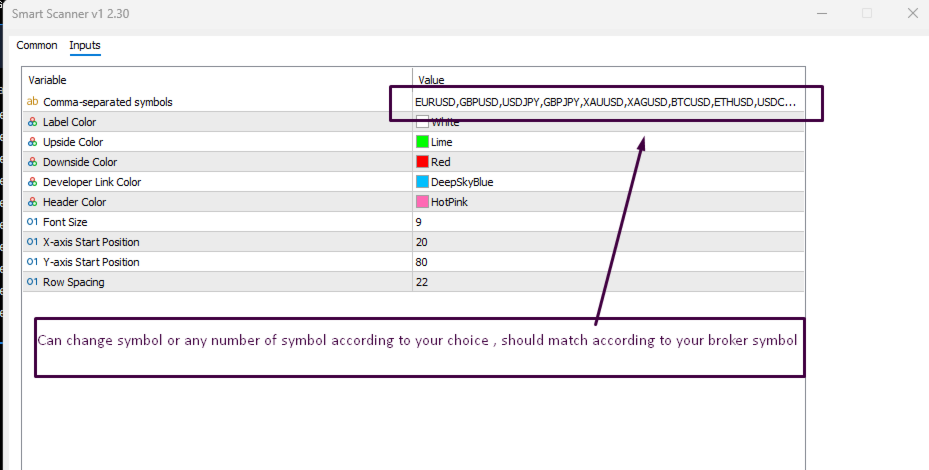Switch to the Common tab
The width and height of the screenshot is (929, 470).
tap(37, 45)
